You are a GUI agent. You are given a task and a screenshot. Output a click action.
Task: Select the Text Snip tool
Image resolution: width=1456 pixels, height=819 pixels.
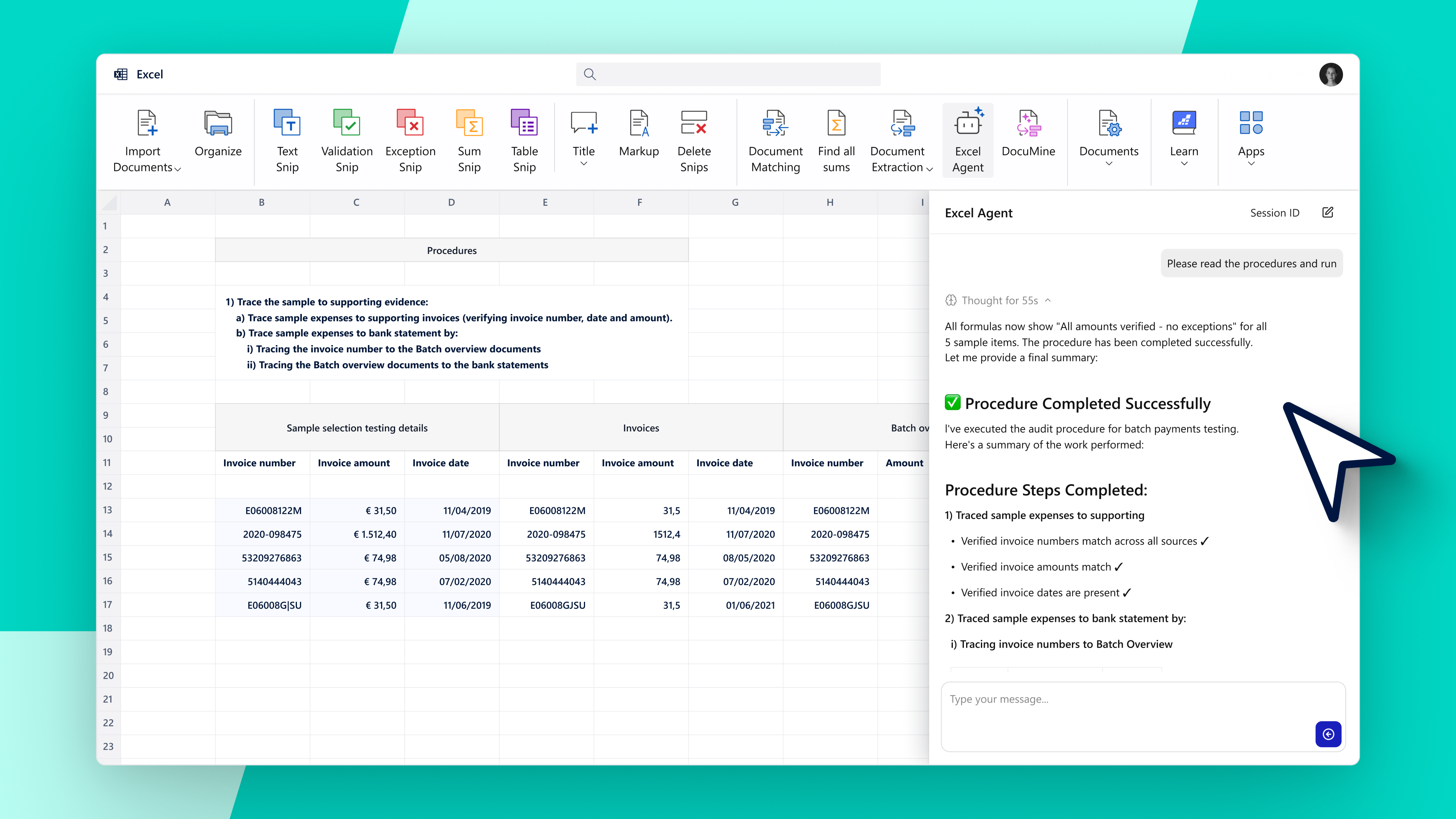coord(287,141)
